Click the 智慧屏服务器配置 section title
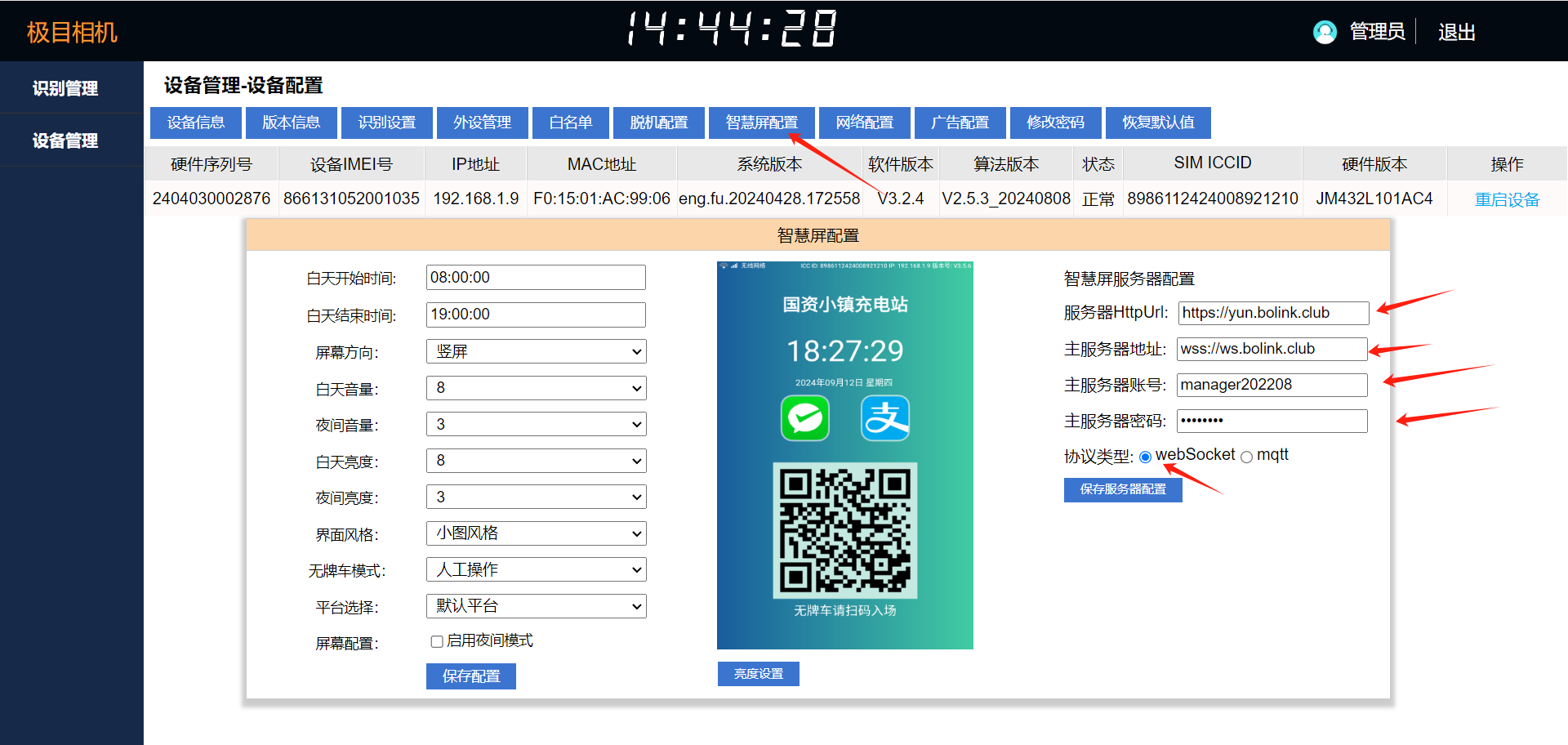This screenshot has width=1568, height=745. point(1129,279)
